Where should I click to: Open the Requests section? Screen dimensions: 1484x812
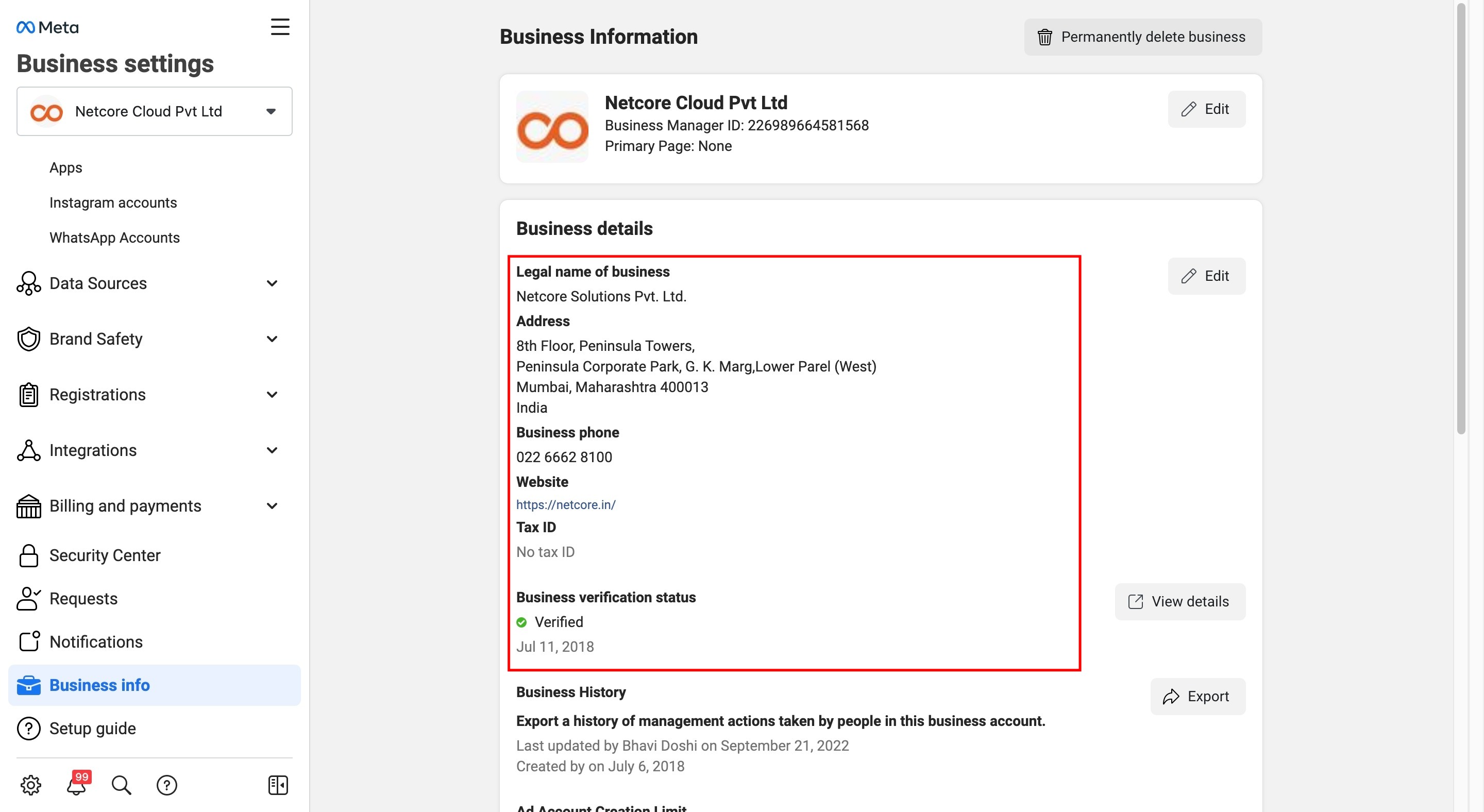(x=83, y=598)
